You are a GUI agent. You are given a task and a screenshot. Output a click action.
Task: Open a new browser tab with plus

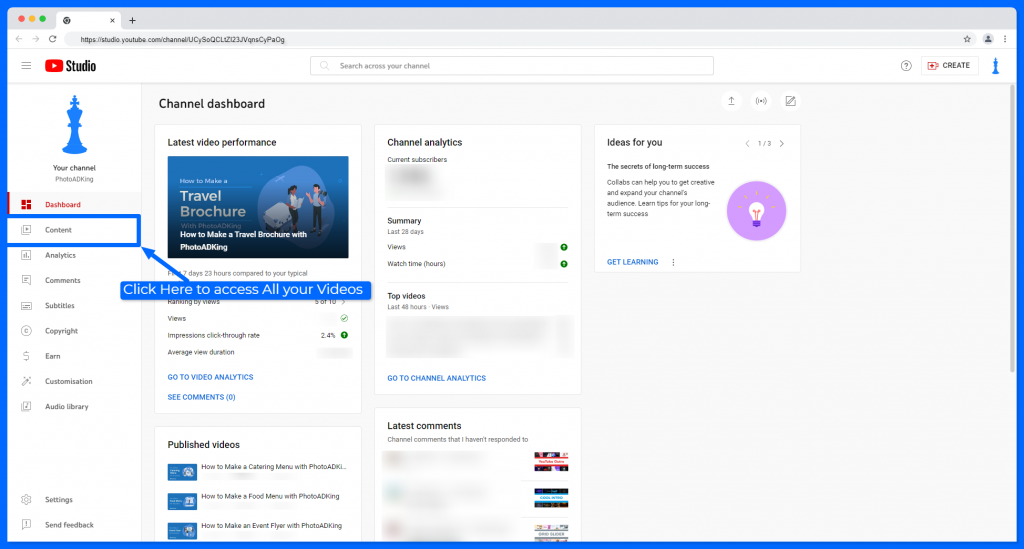click(133, 20)
